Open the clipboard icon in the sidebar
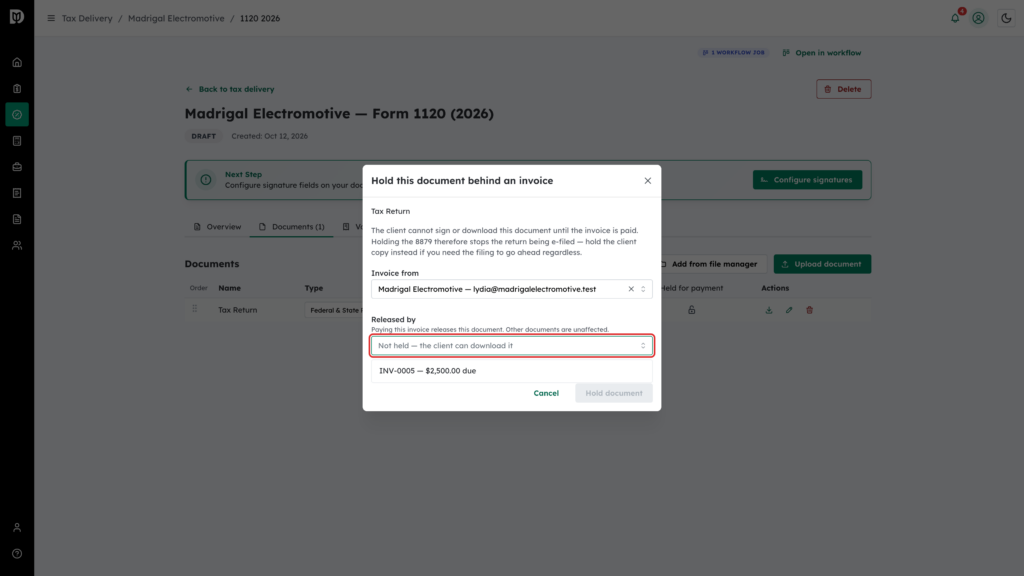Viewport: 1024px width, 576px height. click(17, 89)
